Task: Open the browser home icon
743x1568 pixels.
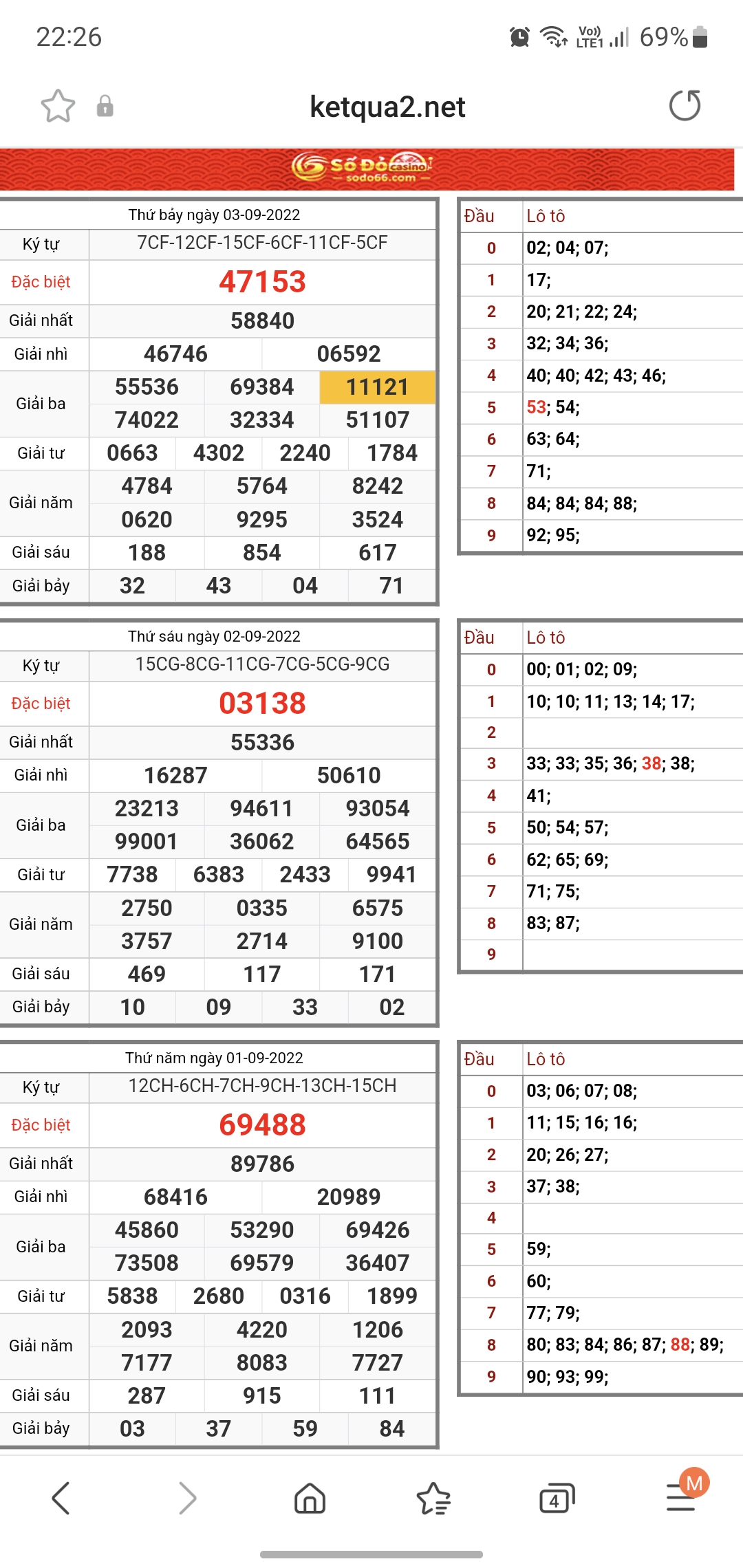Action: (x=310, y=1498)
